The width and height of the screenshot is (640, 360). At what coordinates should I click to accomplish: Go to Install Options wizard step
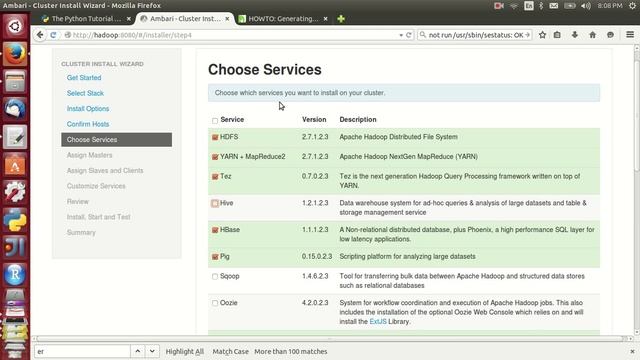88,109
